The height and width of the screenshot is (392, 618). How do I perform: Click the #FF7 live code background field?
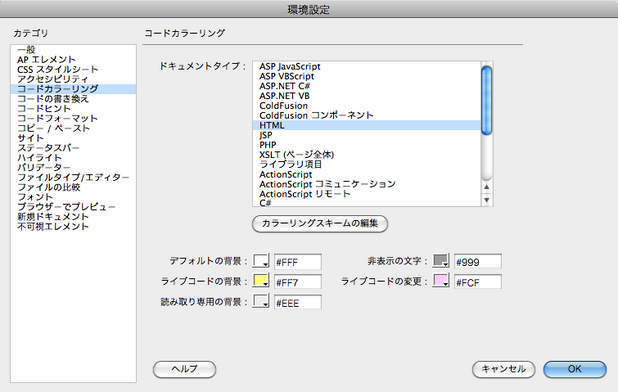point(298,282)
